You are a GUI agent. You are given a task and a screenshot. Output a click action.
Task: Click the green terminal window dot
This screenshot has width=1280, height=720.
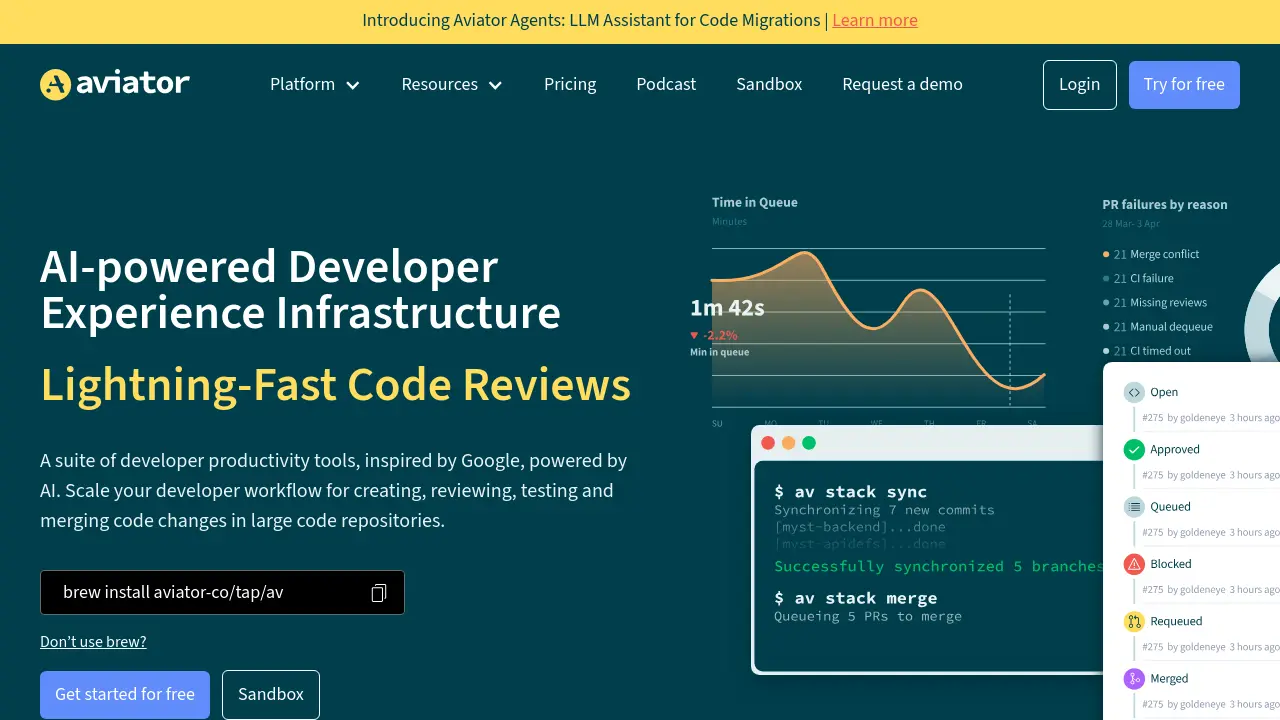tap(809, 443)
